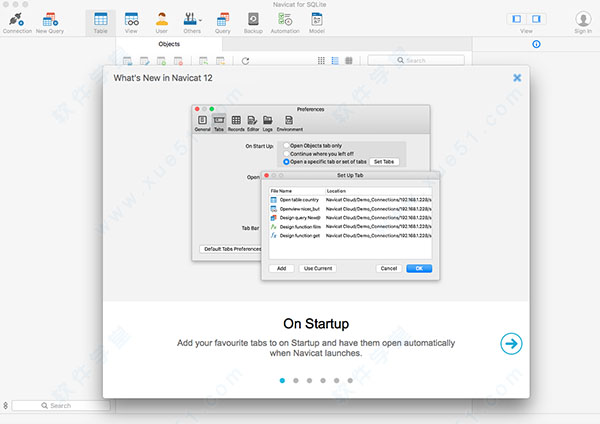Viewport: 600px width, 424px height.
Task: Toggle the right information pane view
Action: pos(536,19)
